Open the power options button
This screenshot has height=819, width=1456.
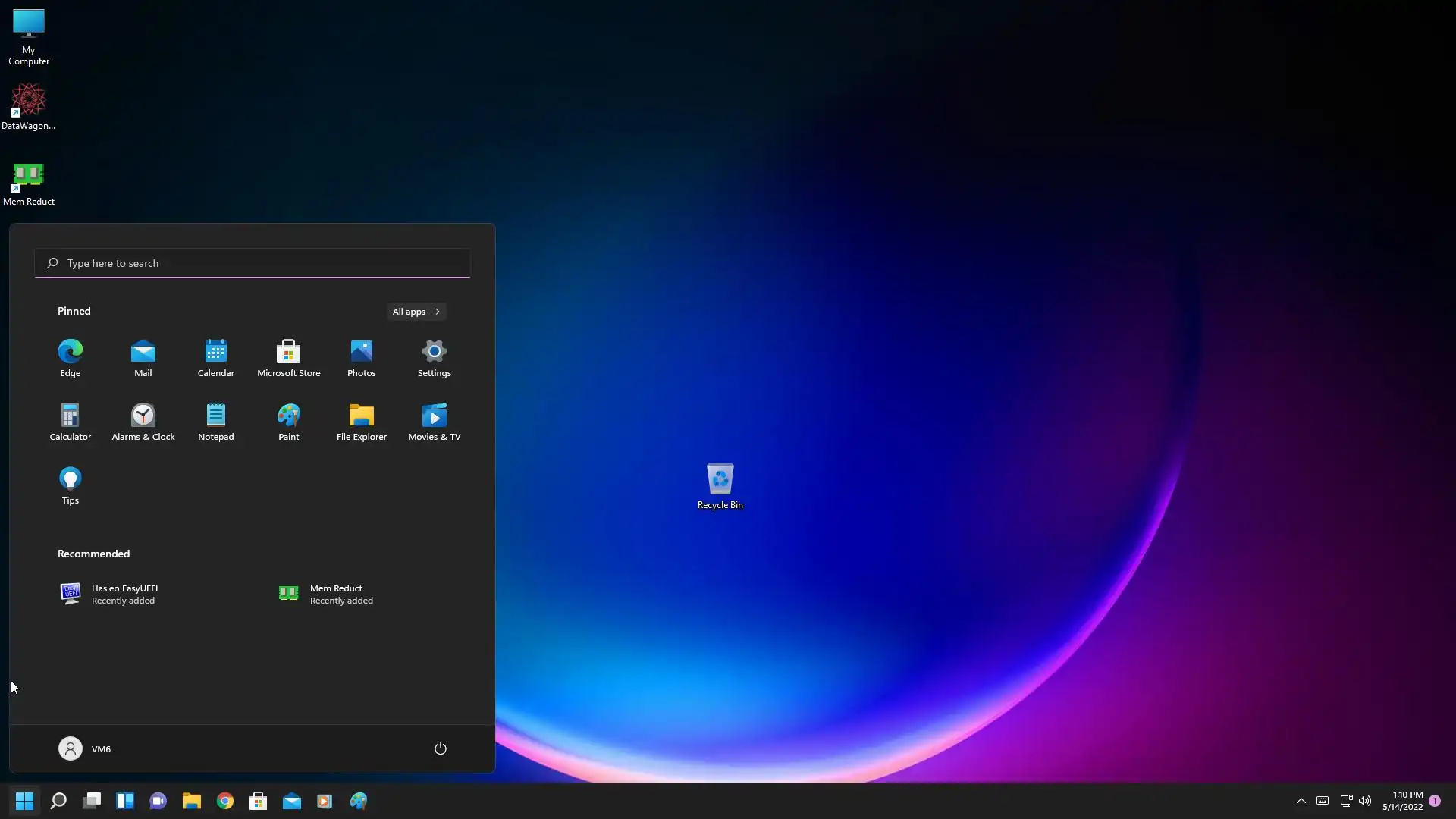pos(441,748)
